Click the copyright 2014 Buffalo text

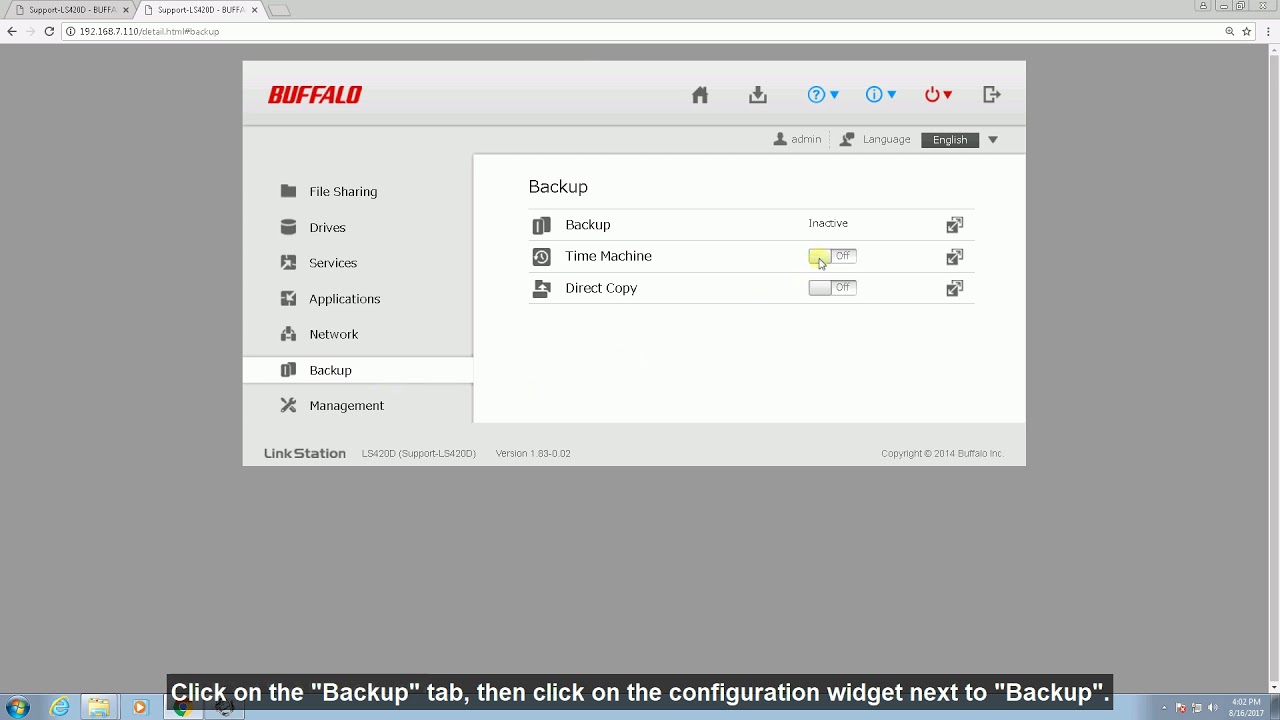point(942,454)
